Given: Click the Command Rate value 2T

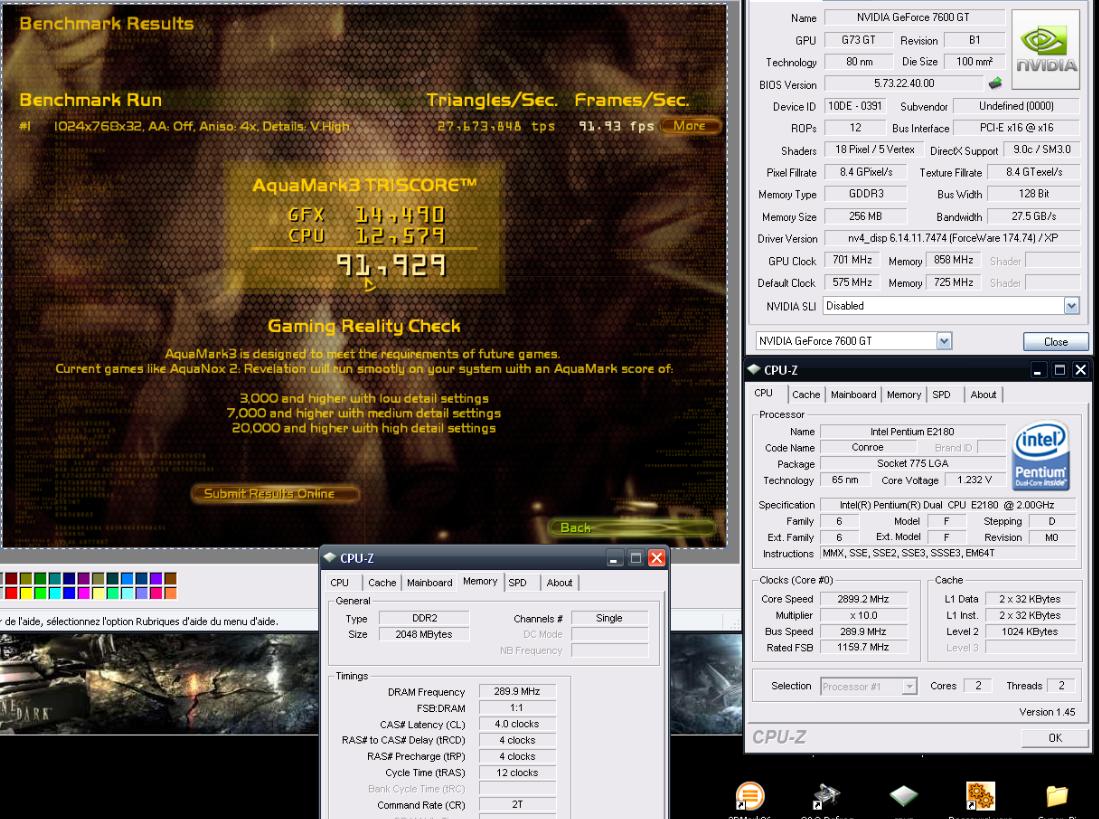Looking at the screenshot, I should pos(517,804).
